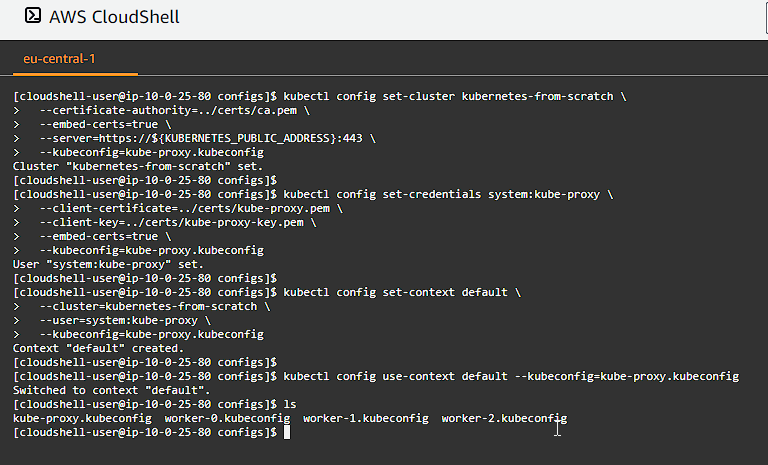Image resolution: width=768 pixels, height=465 pixels.
Task: Click worker-1.kubeconfig in the ls output
Action: point(366,418)
